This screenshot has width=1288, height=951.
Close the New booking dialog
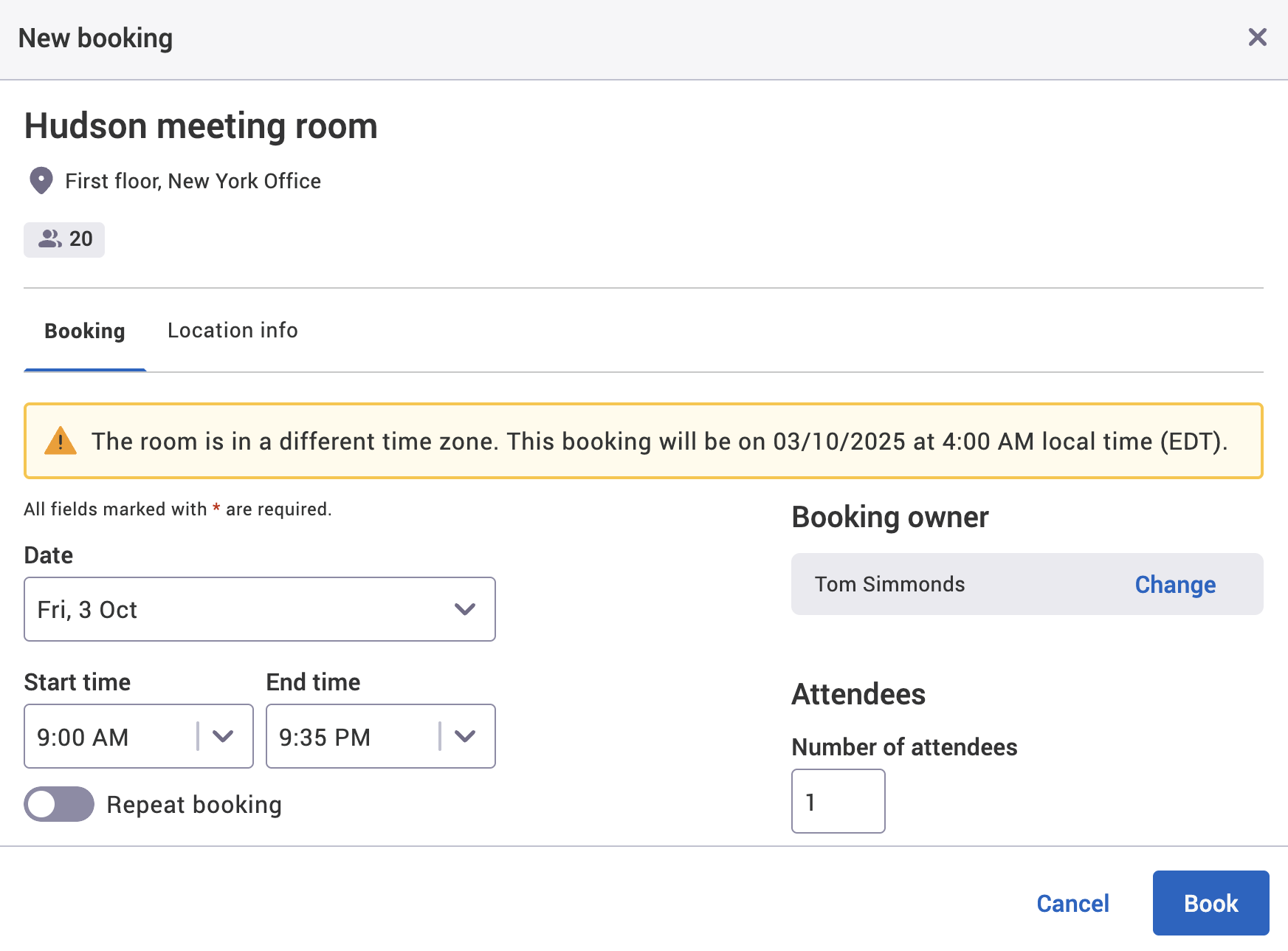click(x=1257, y=37)
